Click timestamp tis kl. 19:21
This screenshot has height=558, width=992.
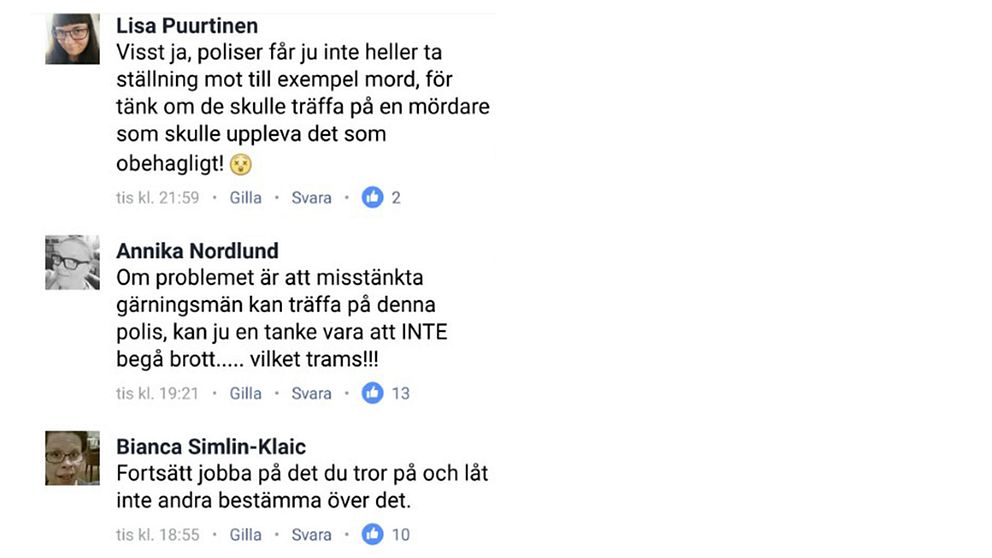pyautogui.click(x=158, y=394)
